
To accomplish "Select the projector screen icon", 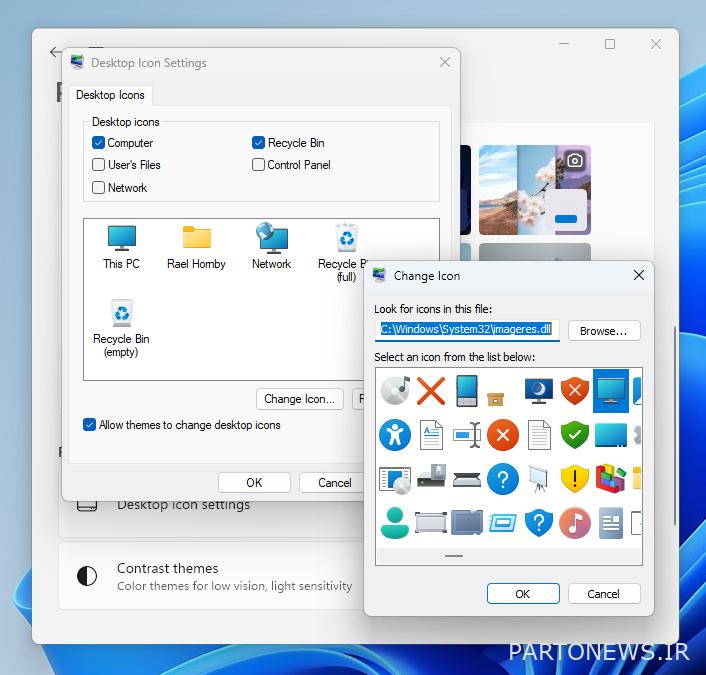I will [x=538, y=479].
